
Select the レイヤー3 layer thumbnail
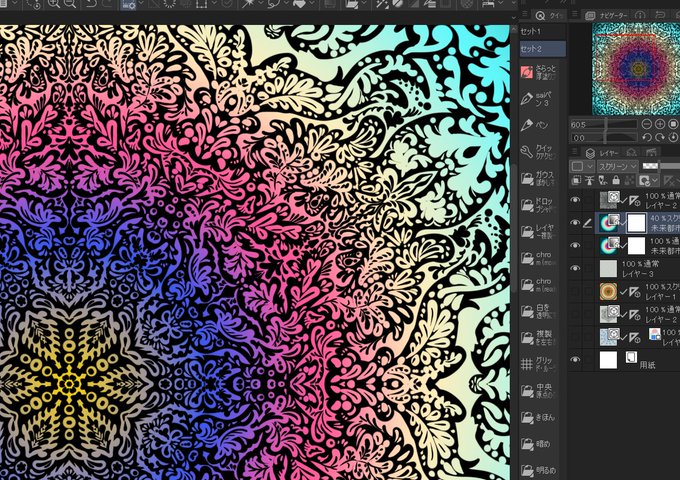608,269
